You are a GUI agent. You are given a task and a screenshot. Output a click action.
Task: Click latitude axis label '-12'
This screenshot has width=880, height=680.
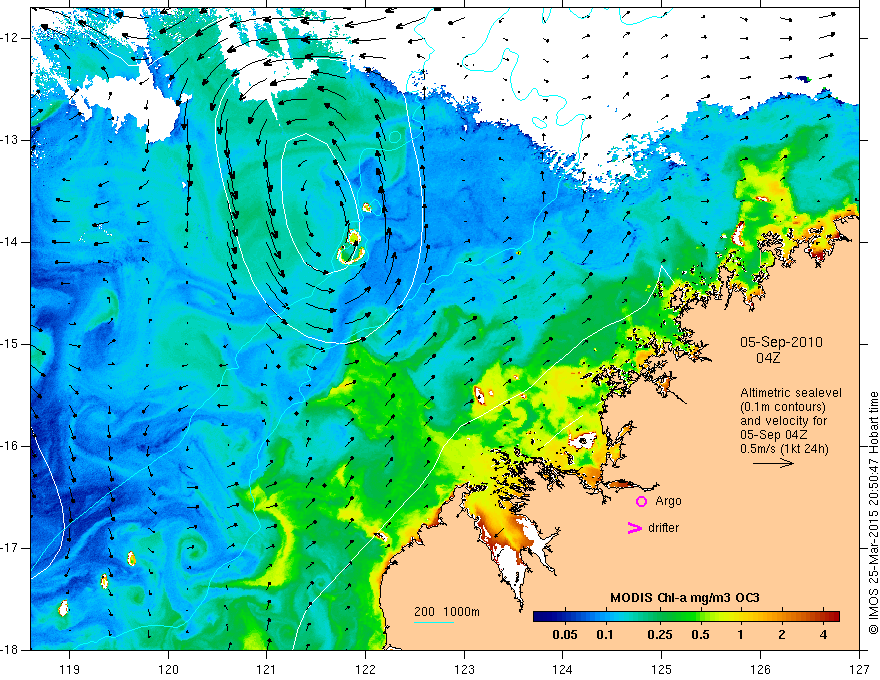[x=11, y=38]
